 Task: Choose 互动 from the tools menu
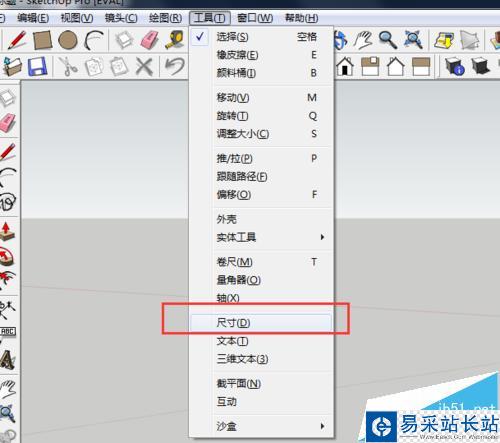[x=261, y=402]
